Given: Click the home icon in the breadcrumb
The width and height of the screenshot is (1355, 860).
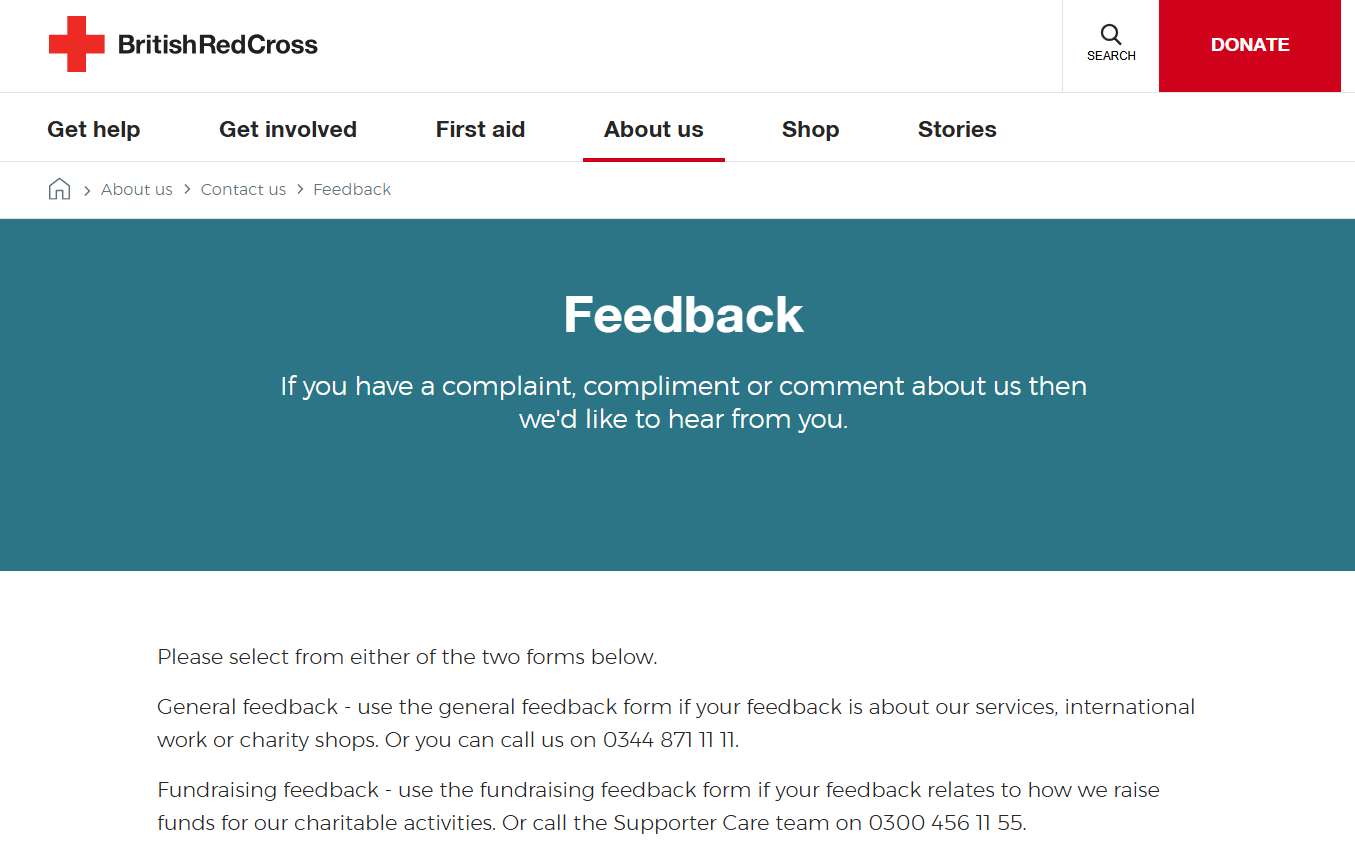Looking at the screenshot, I should [60, 189].
